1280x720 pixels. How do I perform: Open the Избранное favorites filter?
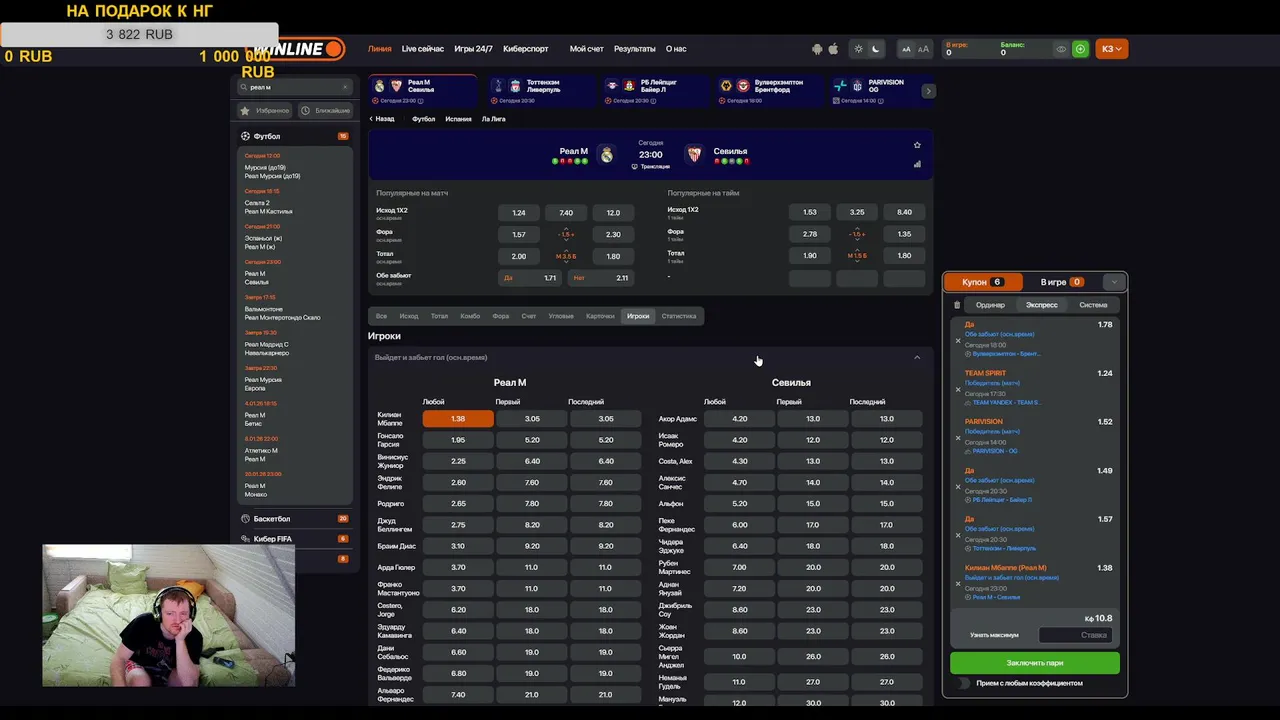pos(265,111)
